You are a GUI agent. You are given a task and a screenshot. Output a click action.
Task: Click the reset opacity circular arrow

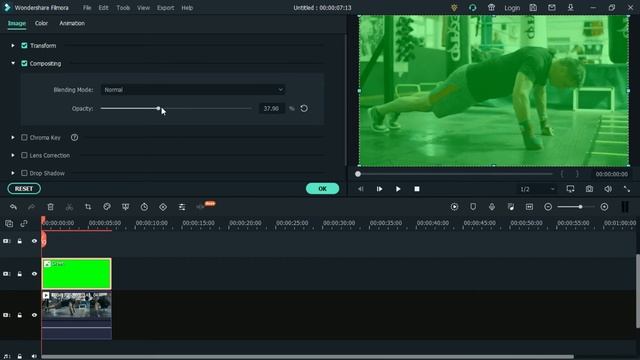[x=304, y=108]
